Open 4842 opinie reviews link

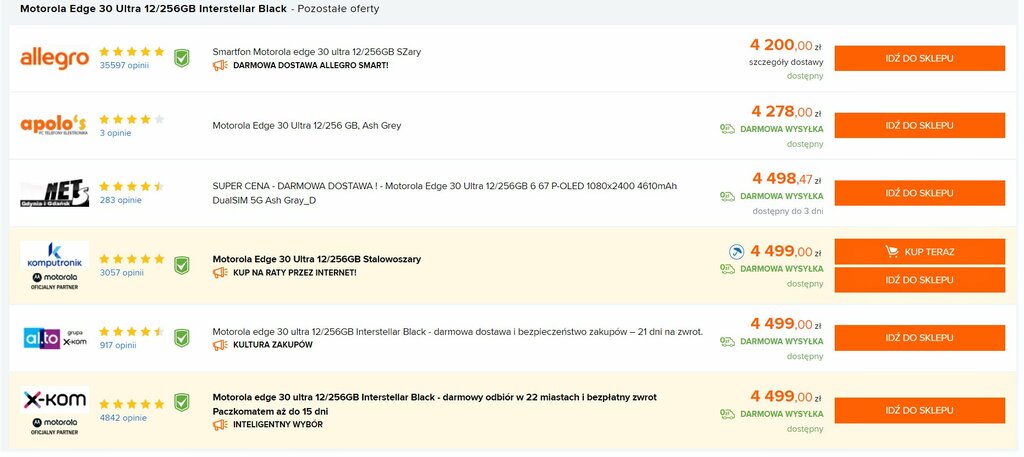(x=123, y=418)
